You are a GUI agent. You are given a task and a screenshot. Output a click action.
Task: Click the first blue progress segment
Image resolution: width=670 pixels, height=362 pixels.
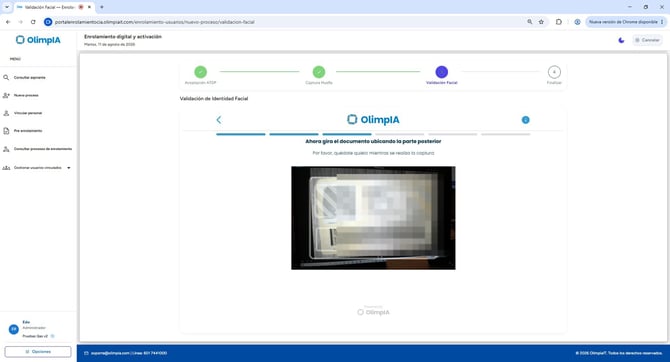point(241,134)
